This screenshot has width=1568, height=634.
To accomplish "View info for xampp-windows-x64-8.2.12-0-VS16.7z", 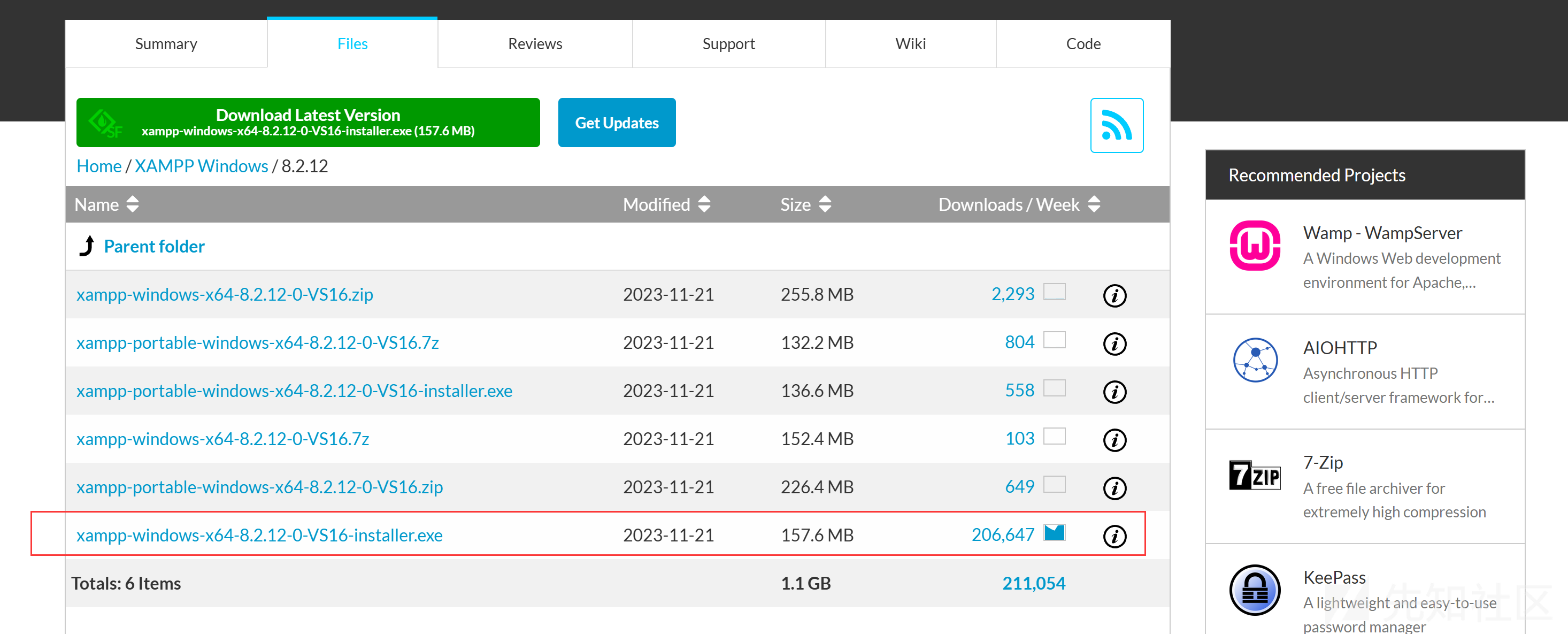I will (1114, 440).
